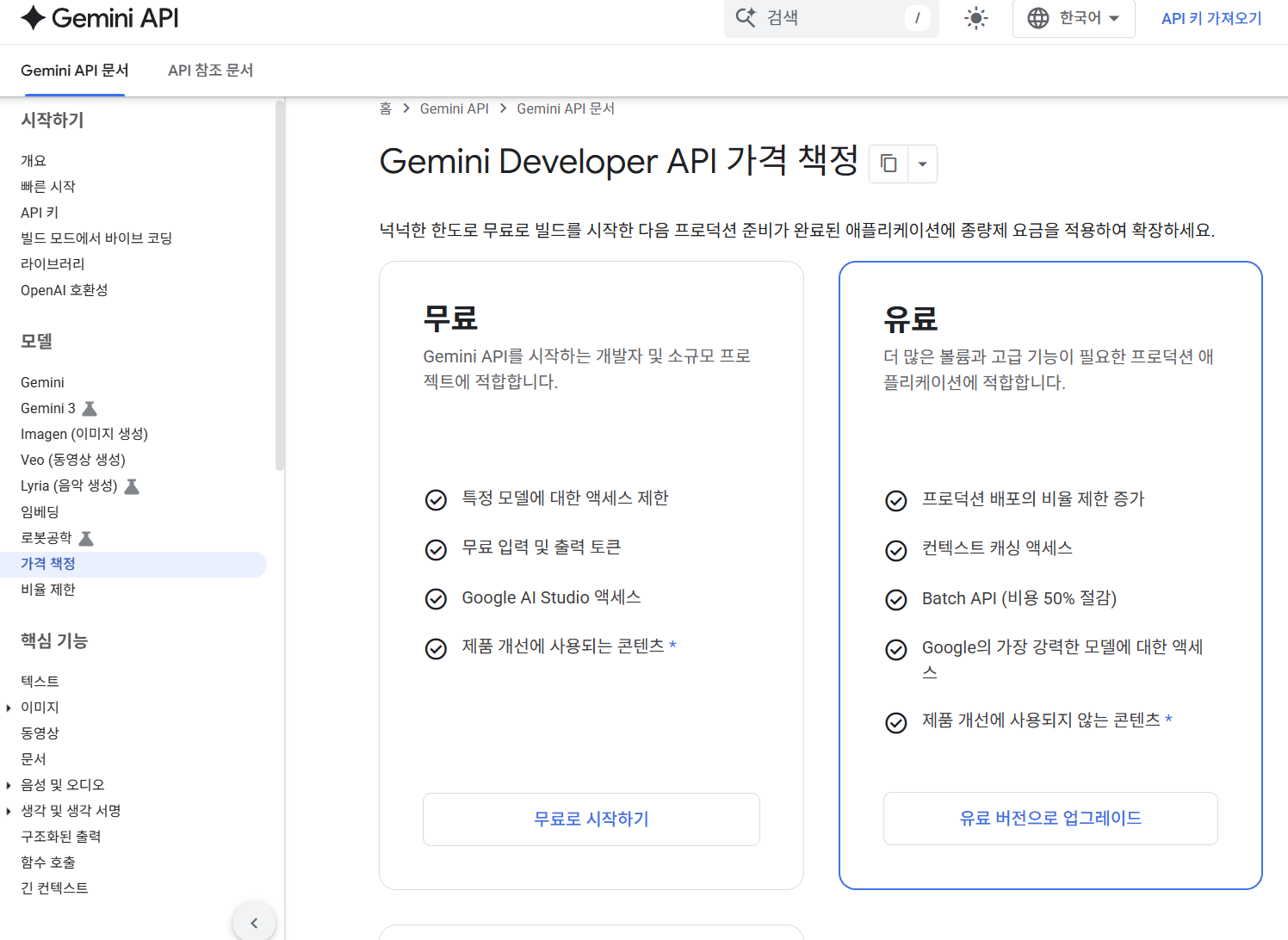Image resolution: width=1288 pixels, height=940 pixels.
Task: Click the Gemini API 문서 breadcrumb link
Action: click(x=566, y=108)
